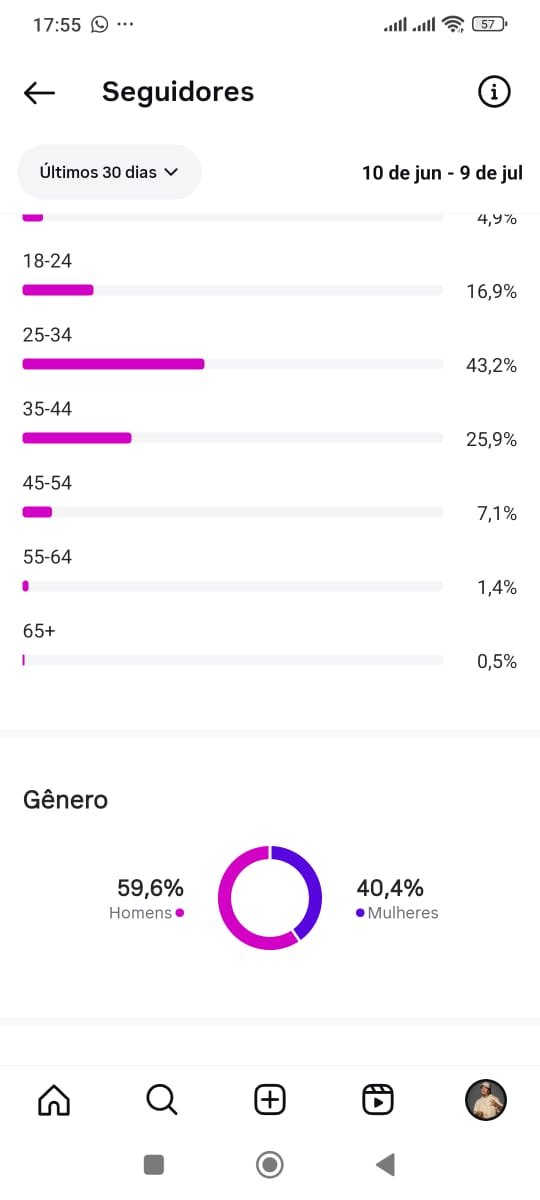This screenshot has height=1200, width=540.
Task: Go to the Home feed icon
Action: pyautogui.click(x=54, y=1100)
